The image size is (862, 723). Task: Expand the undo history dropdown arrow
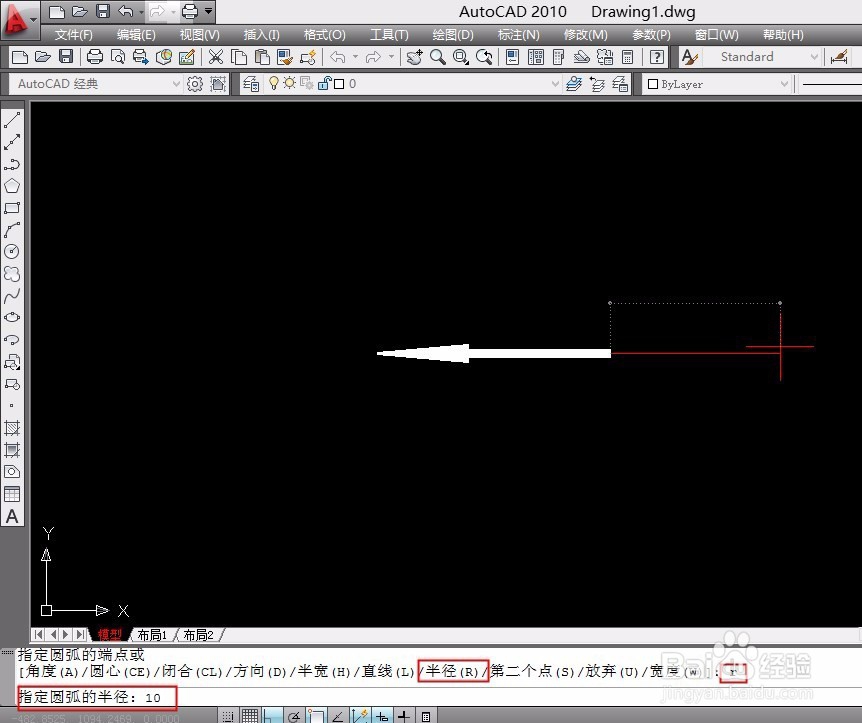pyautogui.click(x=355, y=57)
